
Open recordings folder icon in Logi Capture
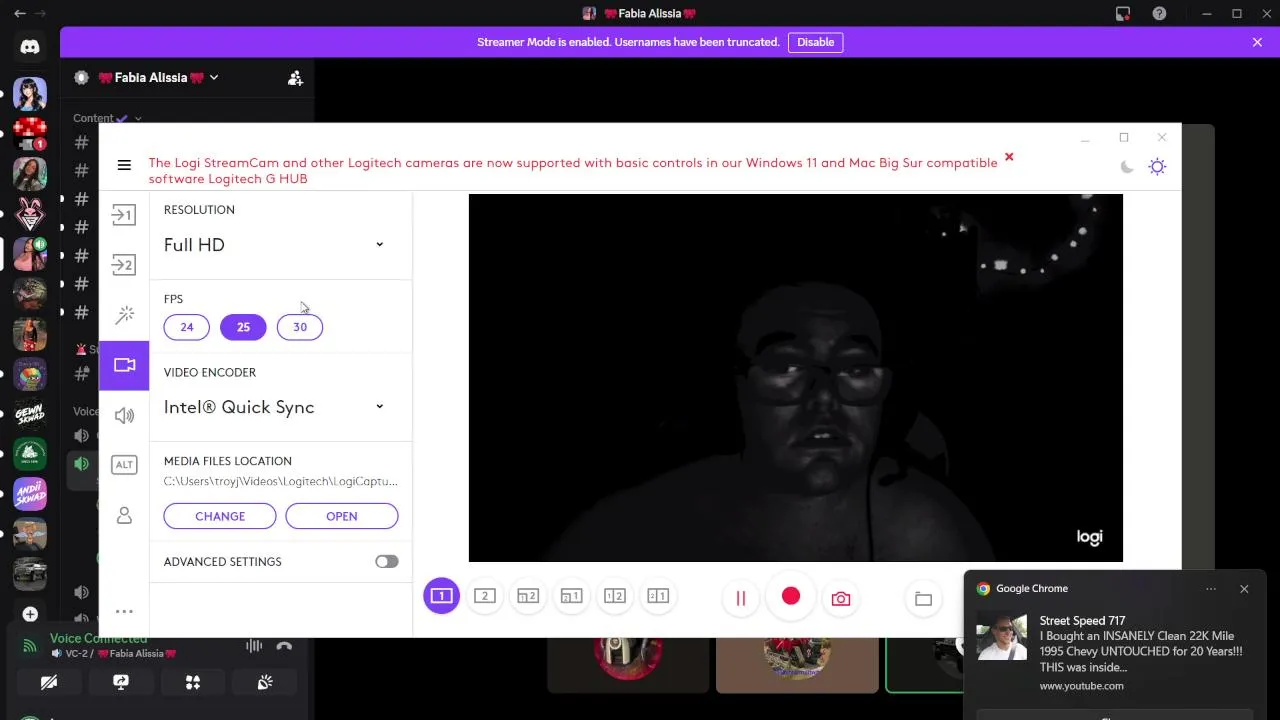click(923, 598)
